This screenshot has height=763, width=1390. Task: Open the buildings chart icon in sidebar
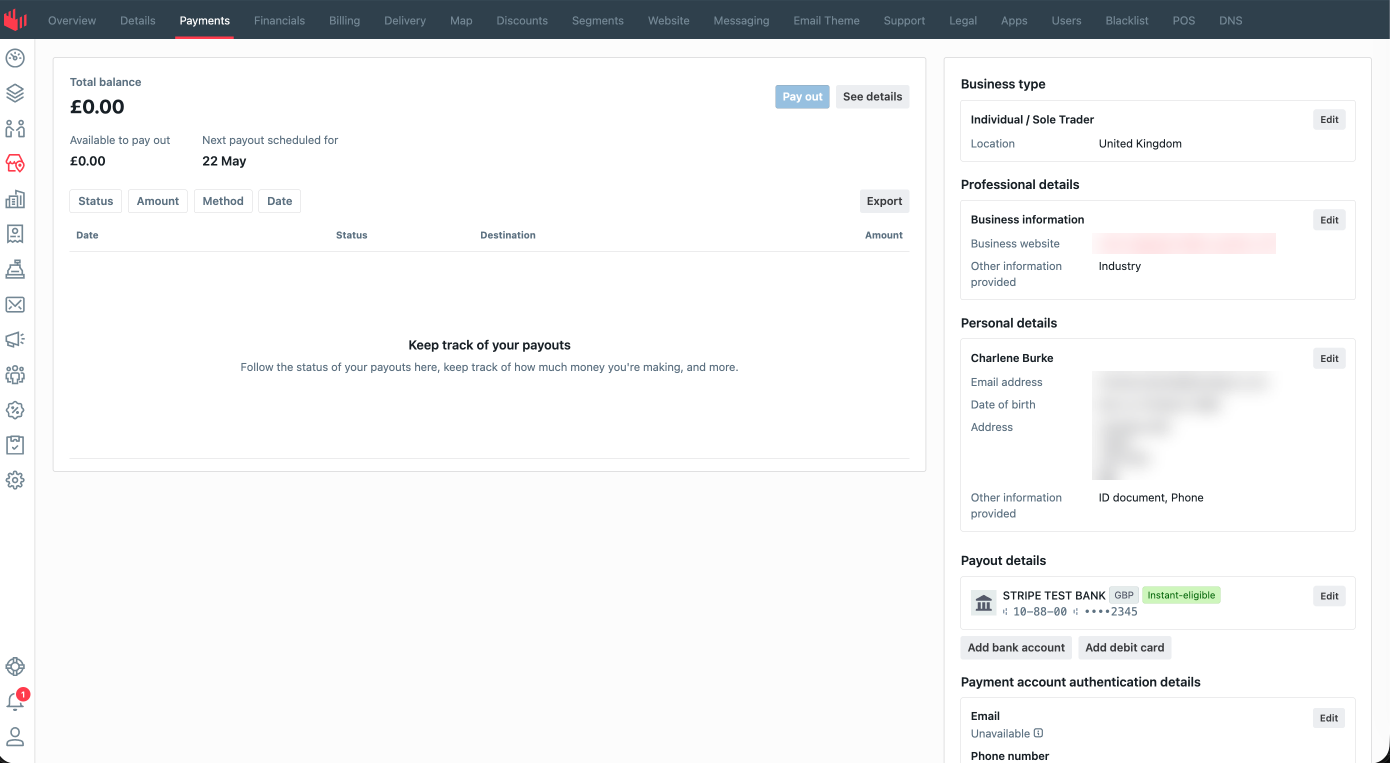(15, 199)
